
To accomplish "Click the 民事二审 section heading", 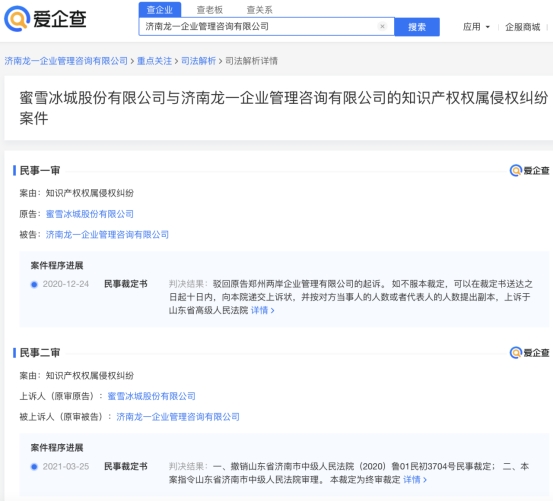I will coord(40,353).
